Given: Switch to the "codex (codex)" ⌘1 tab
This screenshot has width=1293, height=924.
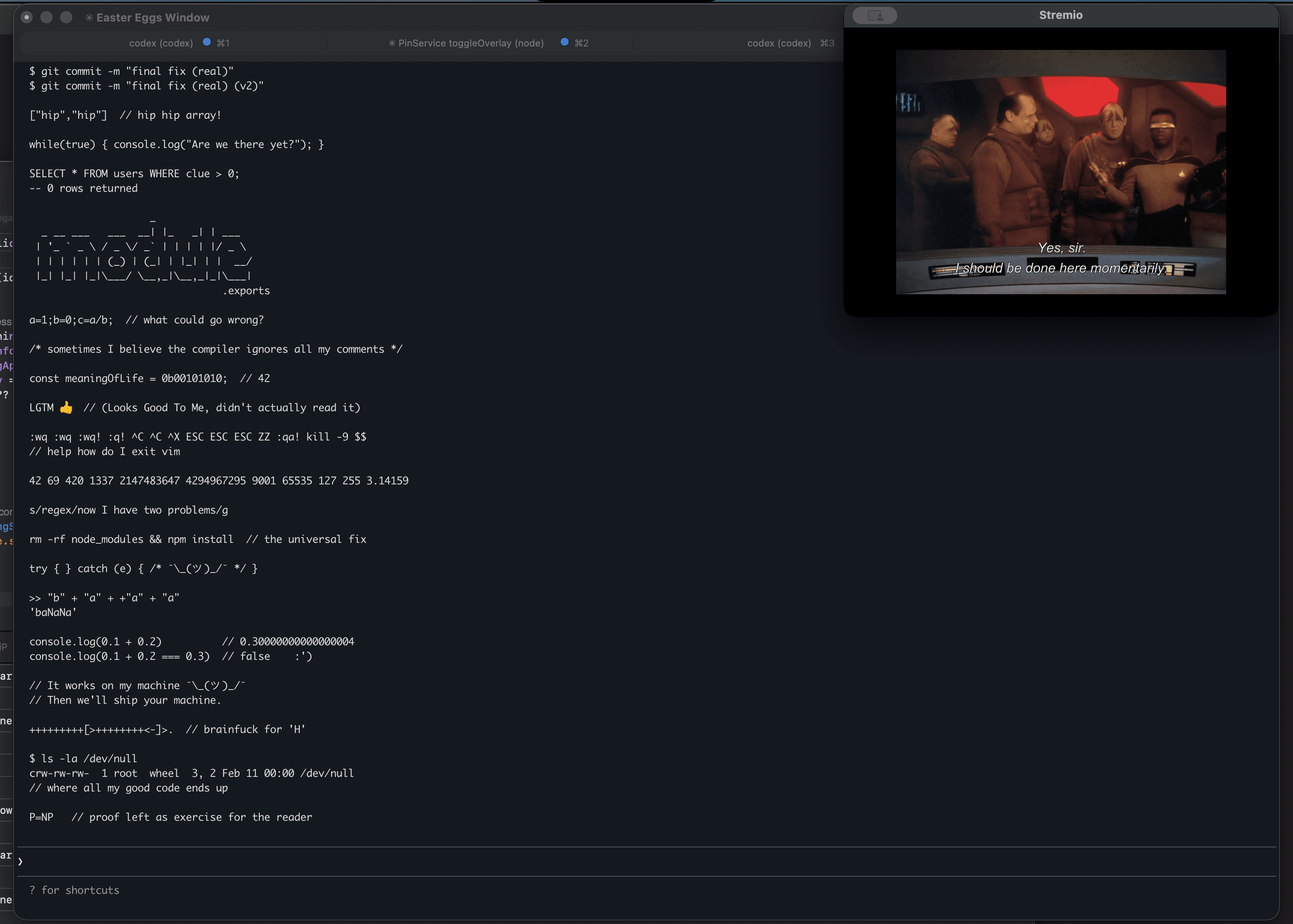Looking at the screenshot, I should click(x=161, y=43).
